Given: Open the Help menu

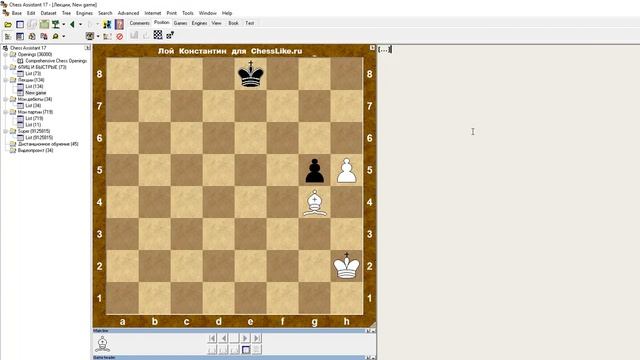Looking at the screenshot, I should click(227, 13).
